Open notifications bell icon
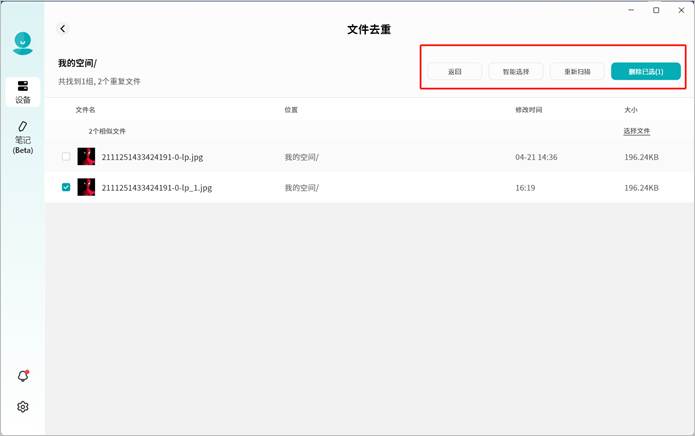This screenshot has height=436, width=695. 22,376
